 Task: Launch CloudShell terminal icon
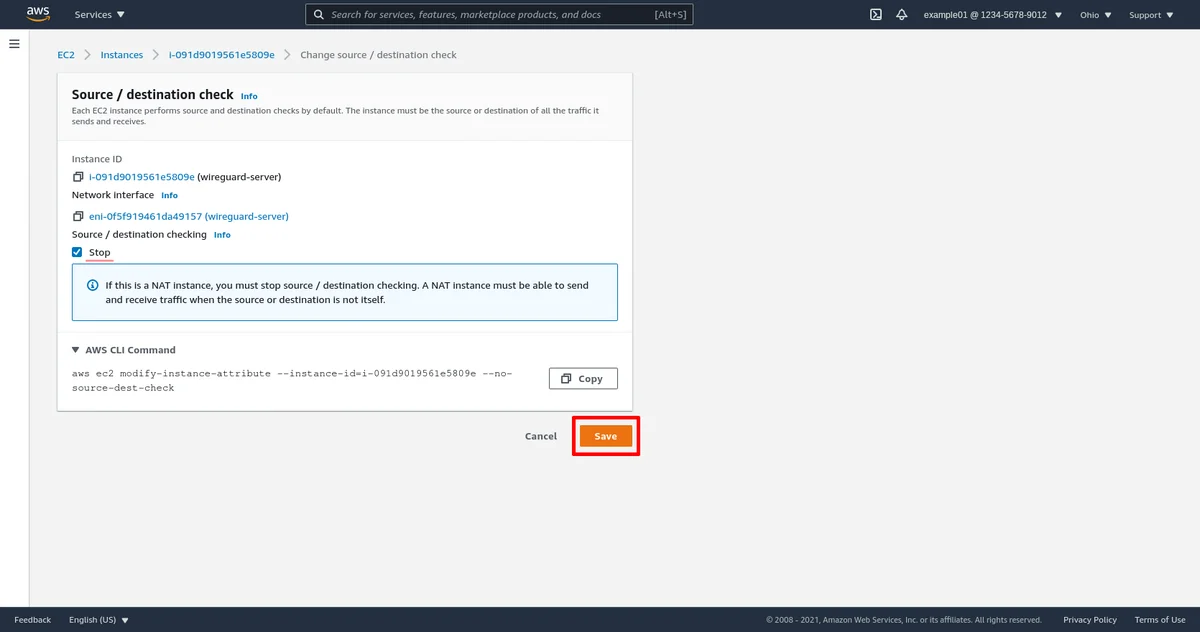[876, 15]
